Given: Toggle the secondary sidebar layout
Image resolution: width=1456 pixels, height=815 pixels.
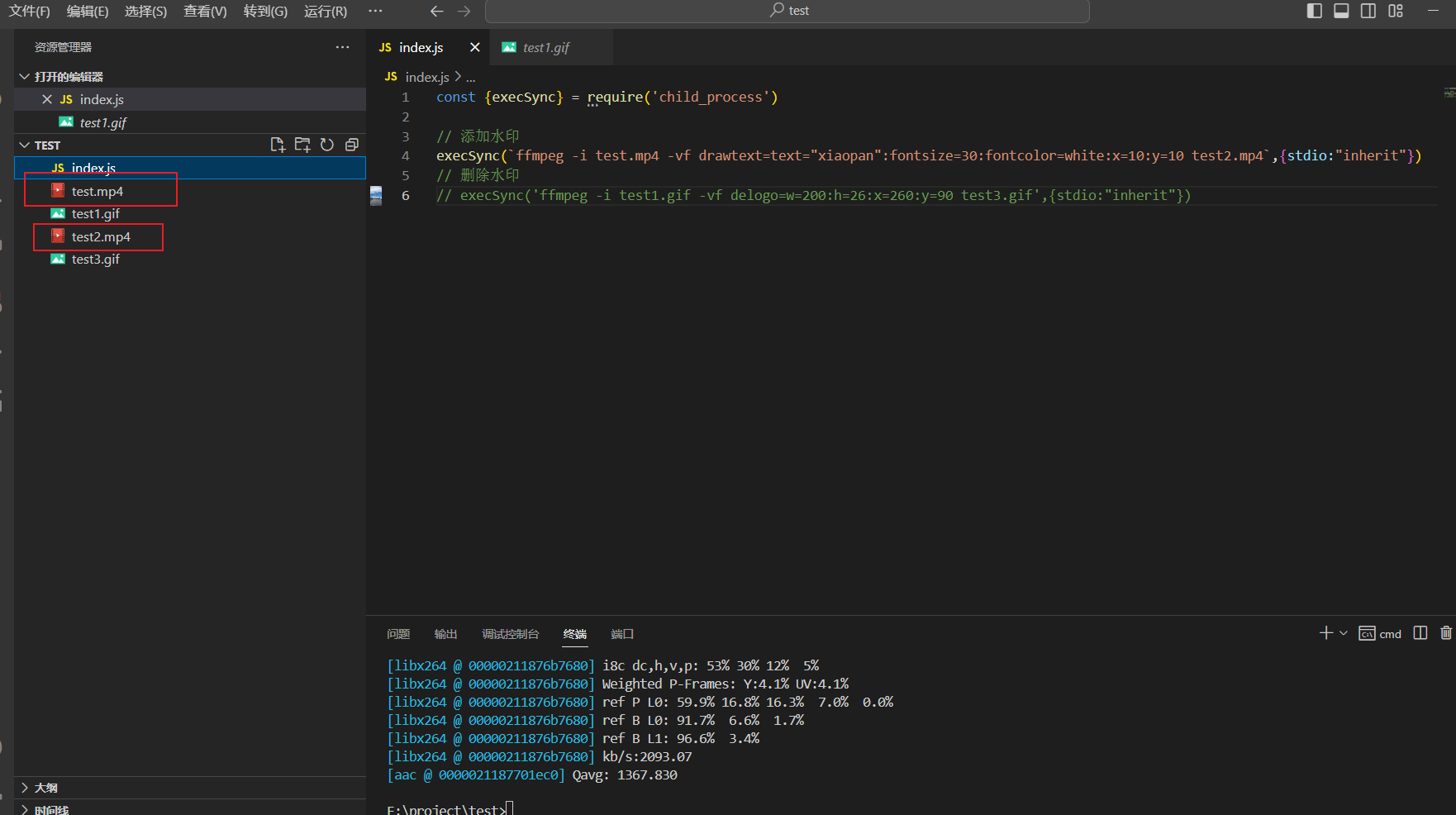Looking at the screenshot, I should pos(1368,11).
